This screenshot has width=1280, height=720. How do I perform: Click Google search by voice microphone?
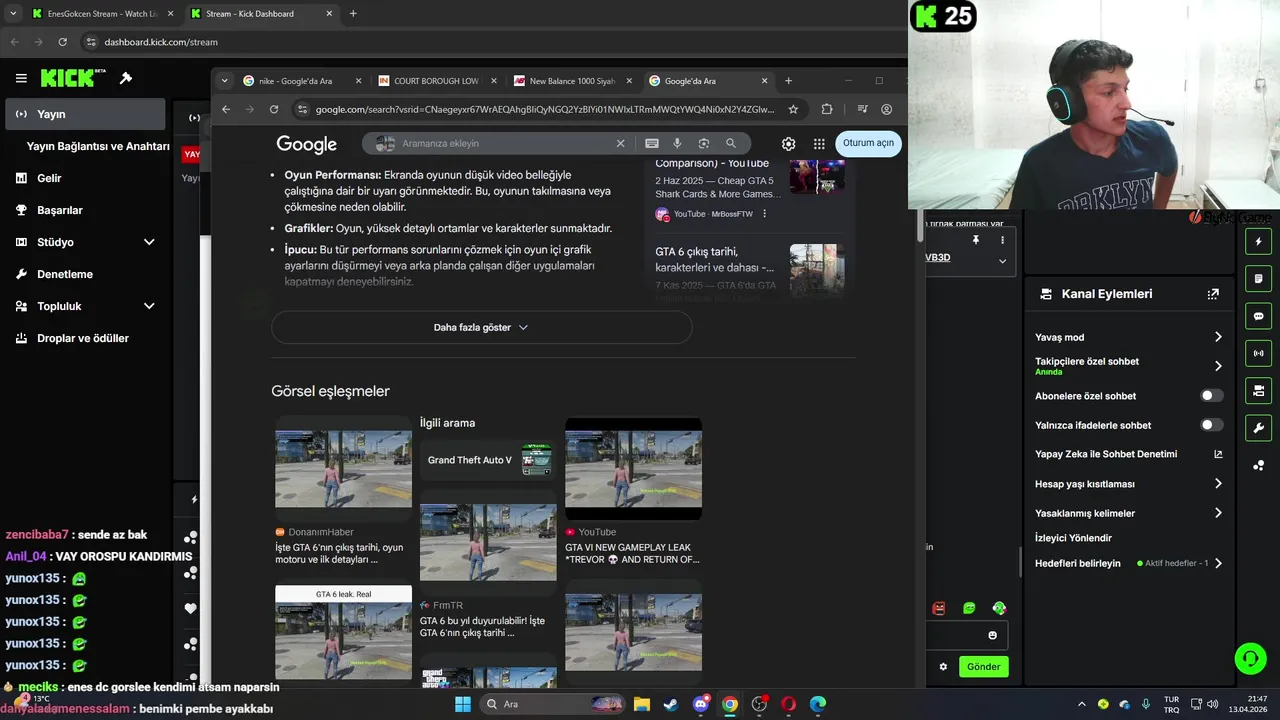pos(677,144)
